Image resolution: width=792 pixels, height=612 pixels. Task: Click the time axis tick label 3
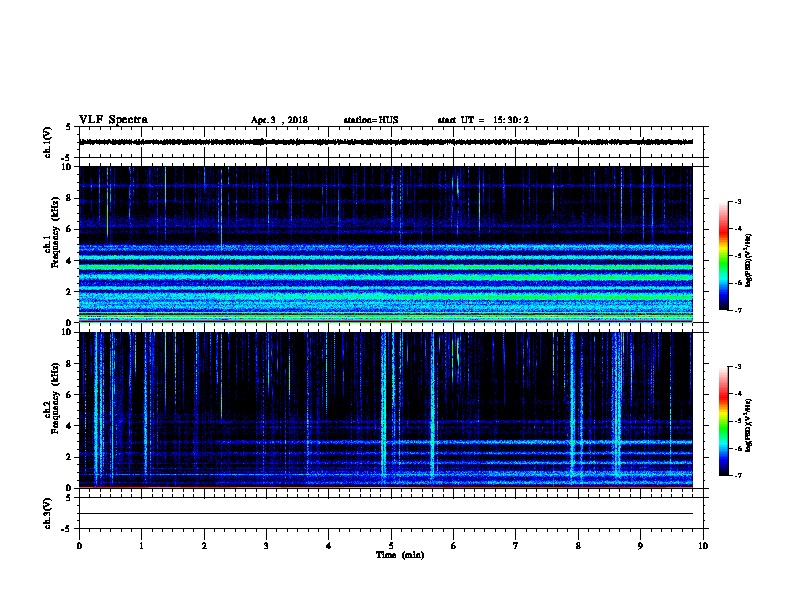(266, 546)
